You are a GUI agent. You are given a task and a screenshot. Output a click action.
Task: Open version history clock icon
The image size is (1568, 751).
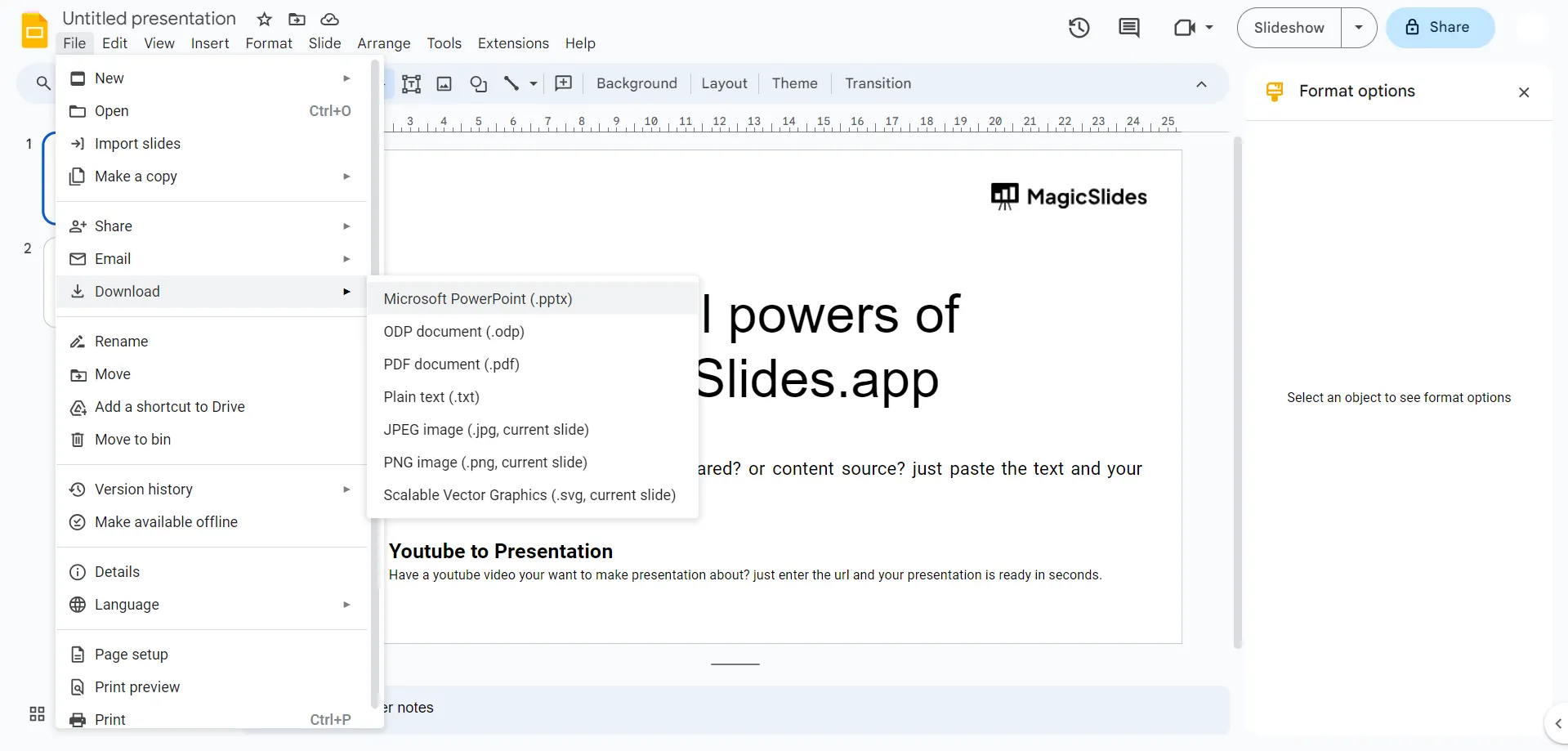1079,28
